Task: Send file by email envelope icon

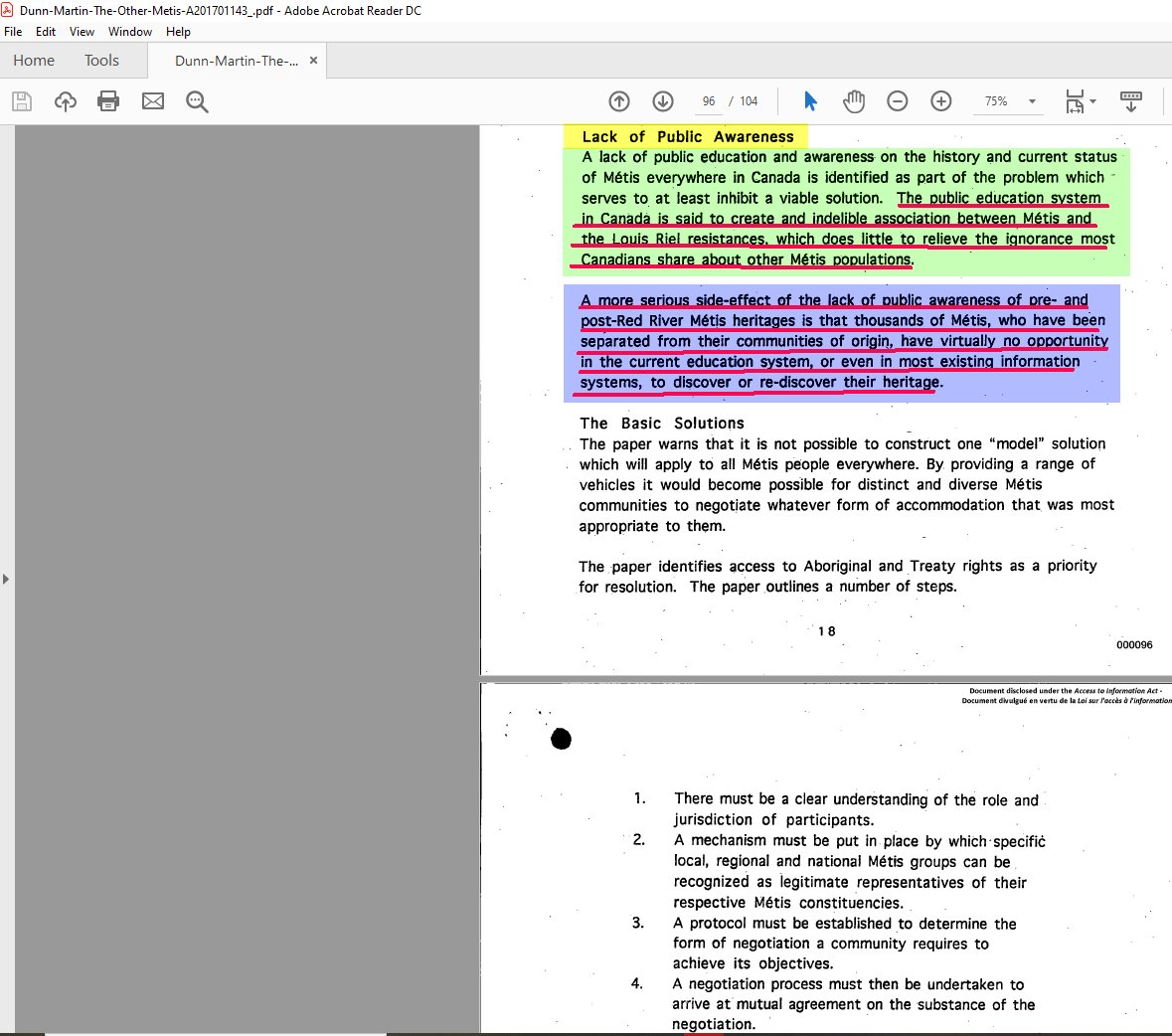Action: click(153, 100)
